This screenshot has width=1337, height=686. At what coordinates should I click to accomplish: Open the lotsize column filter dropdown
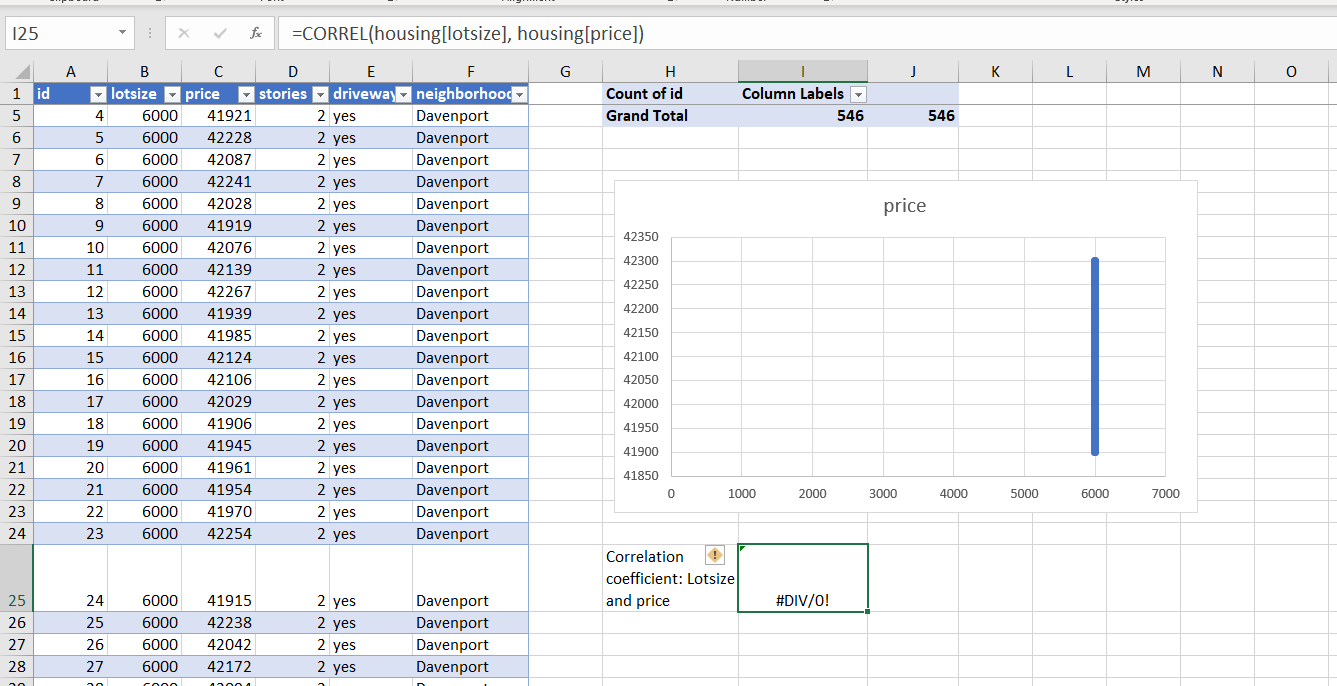(x=172, y=94)
